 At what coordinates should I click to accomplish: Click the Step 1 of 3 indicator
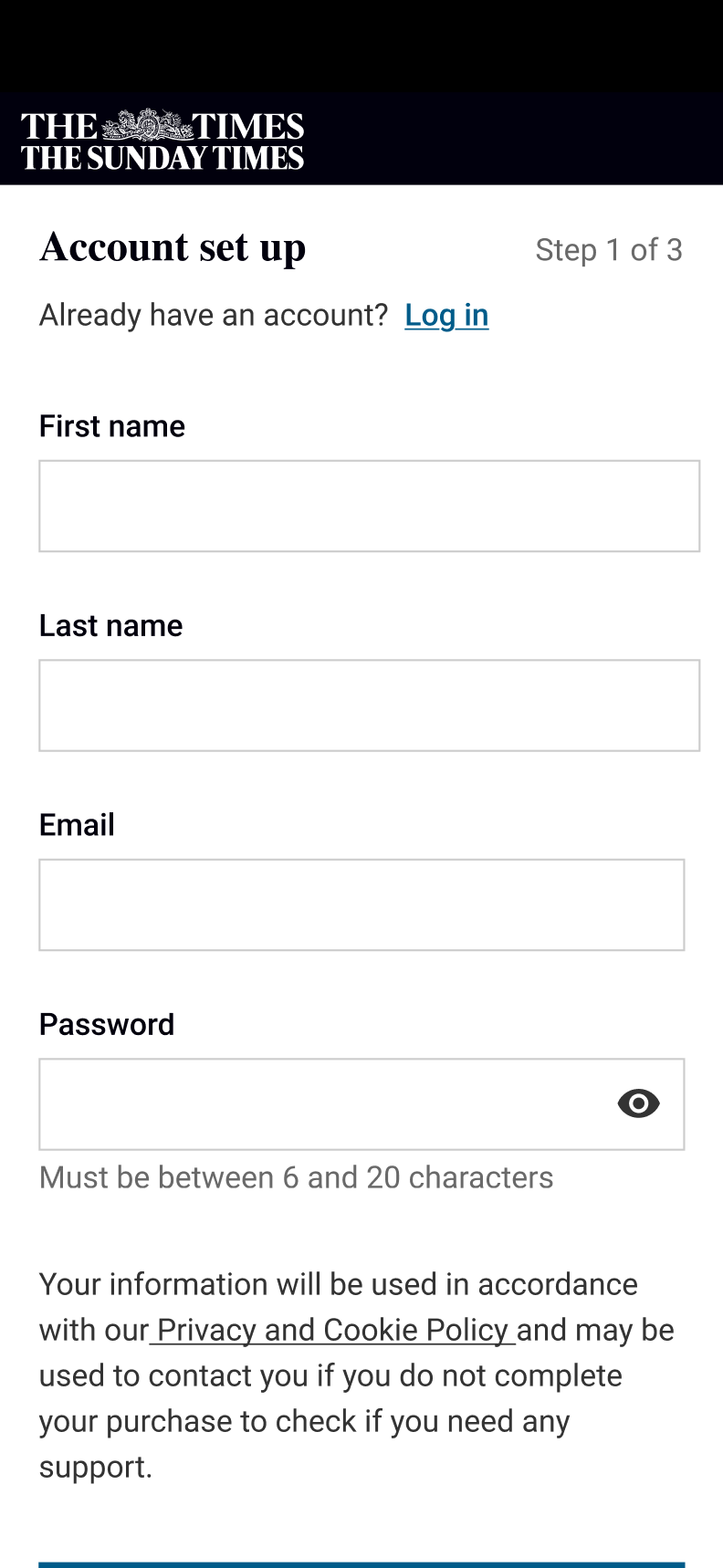(609, 250)
